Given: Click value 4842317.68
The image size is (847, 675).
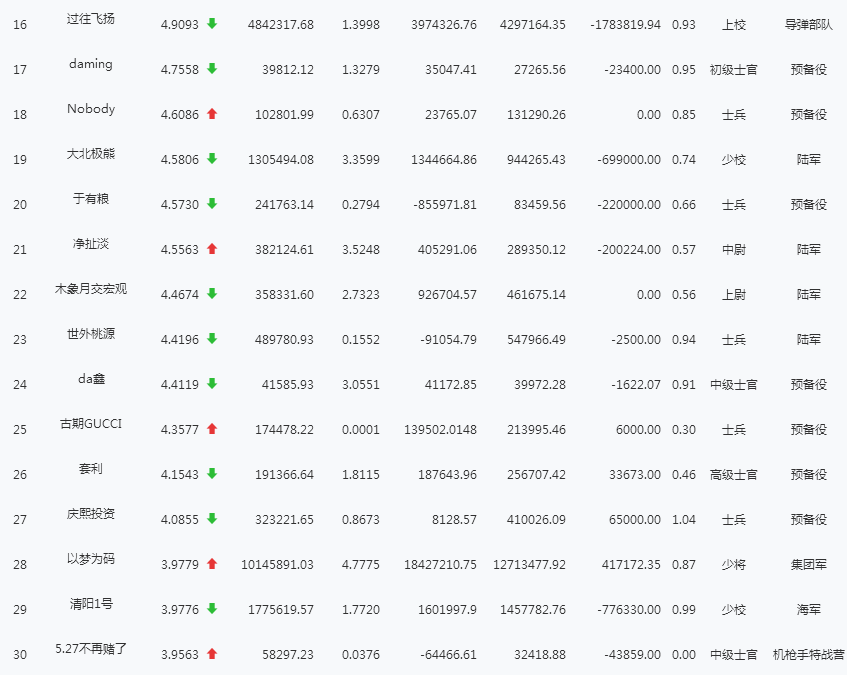Looking at the screenshot, I should 281,25.
